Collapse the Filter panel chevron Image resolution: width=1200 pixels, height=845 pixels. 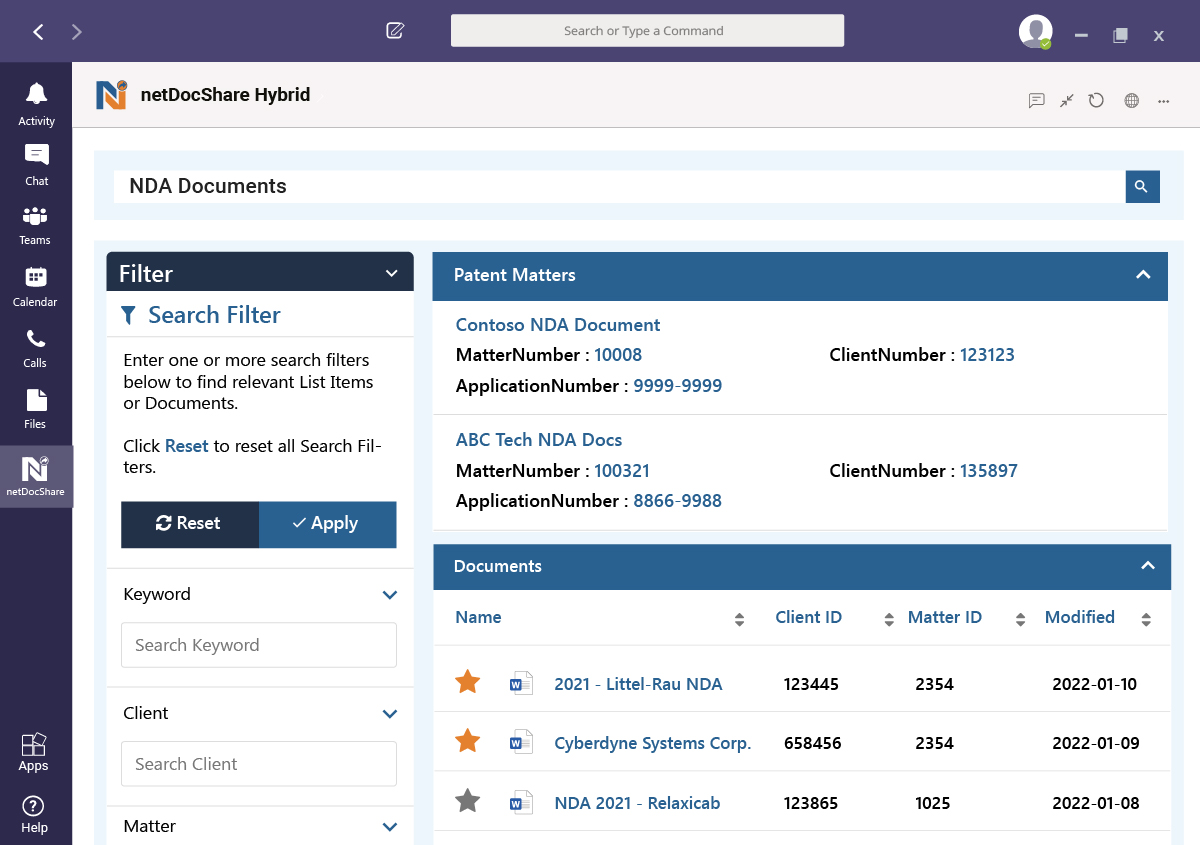coord(391,273)
